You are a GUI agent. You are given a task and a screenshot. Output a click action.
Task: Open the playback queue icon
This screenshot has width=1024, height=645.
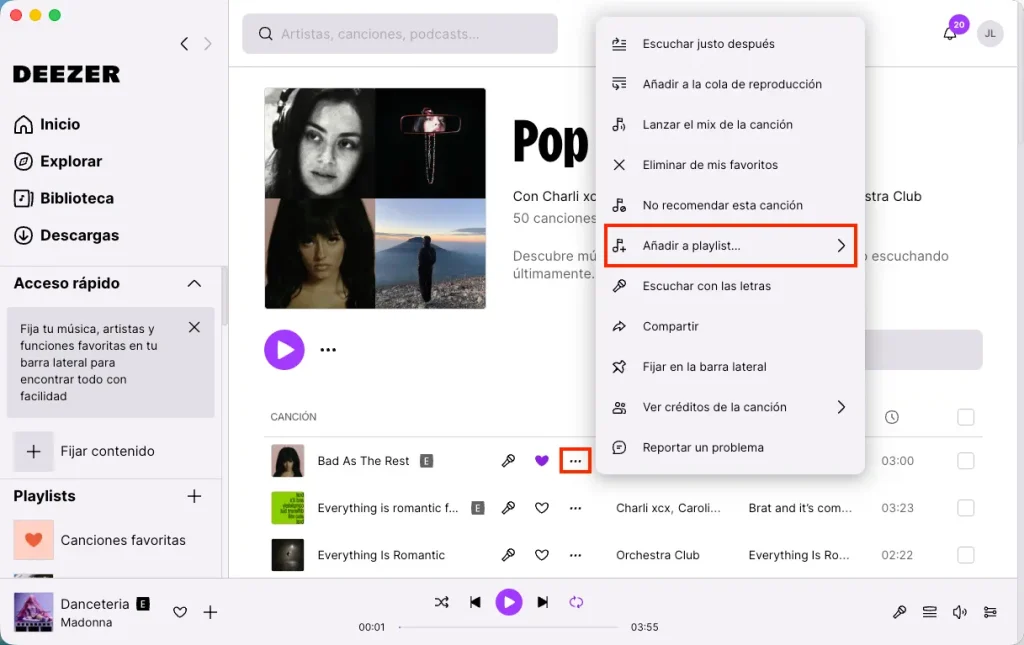tap(929, 612)
